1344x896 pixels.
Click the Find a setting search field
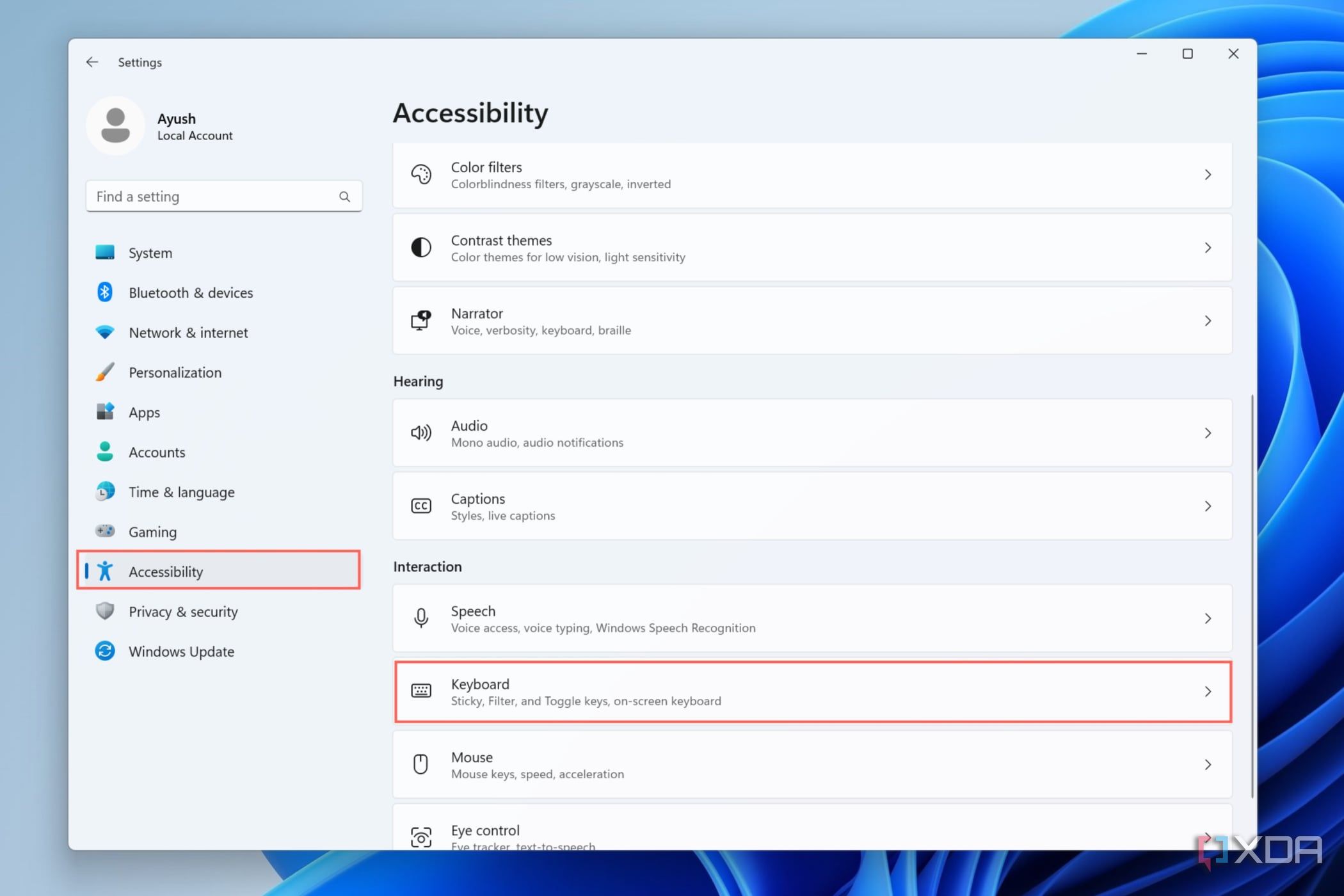tap(211, 196)
